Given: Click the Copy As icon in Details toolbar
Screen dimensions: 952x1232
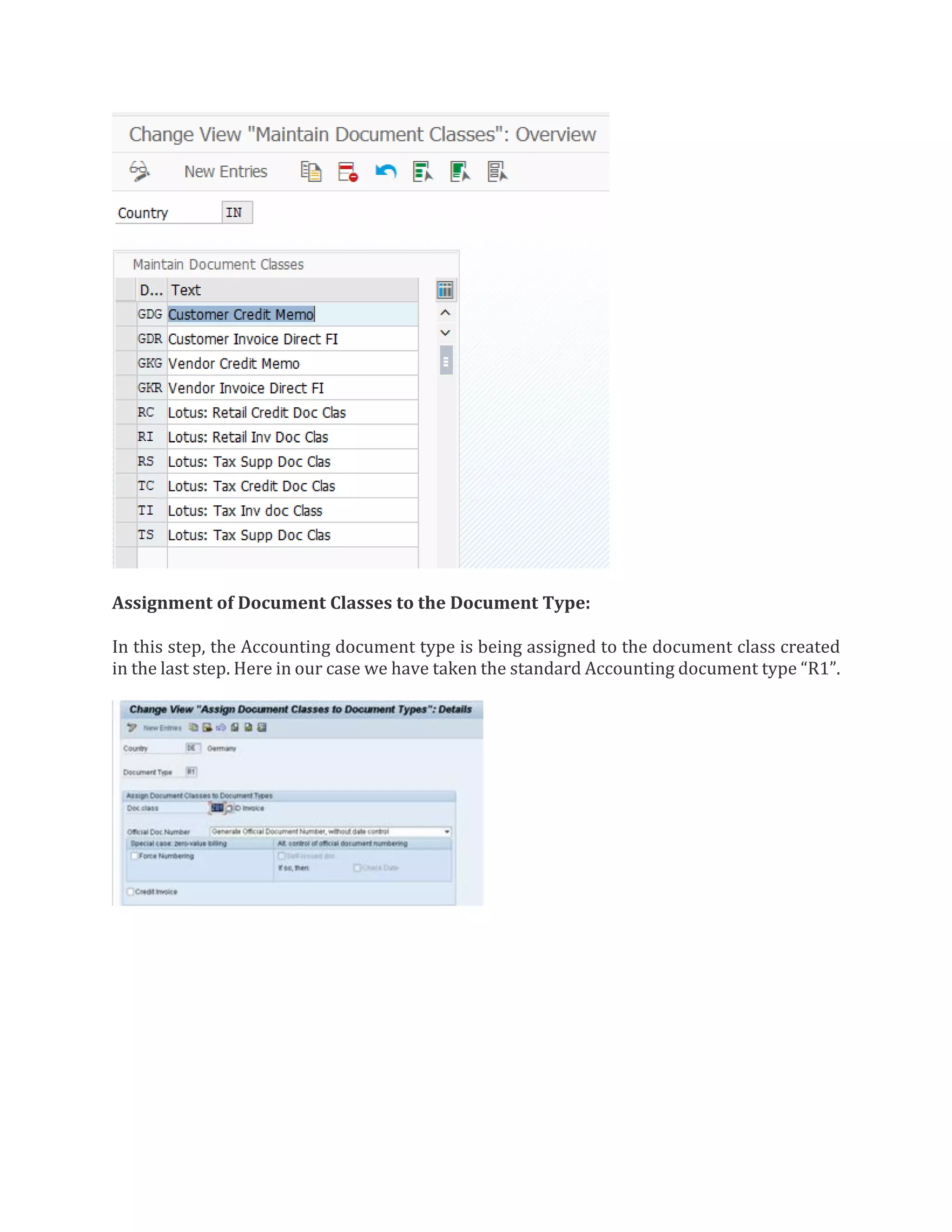Looking at the screenshot, I should [194, 728].
